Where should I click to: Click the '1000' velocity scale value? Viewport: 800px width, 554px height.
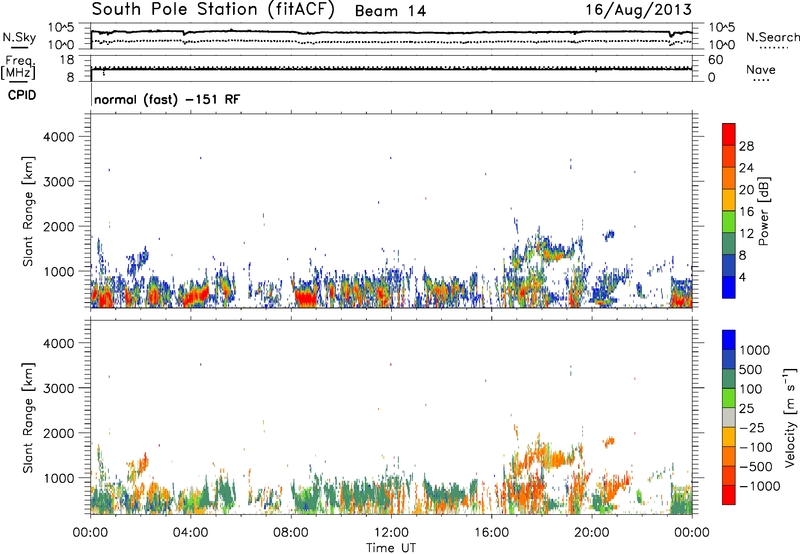pyautogui.click(x=755, y=350)
